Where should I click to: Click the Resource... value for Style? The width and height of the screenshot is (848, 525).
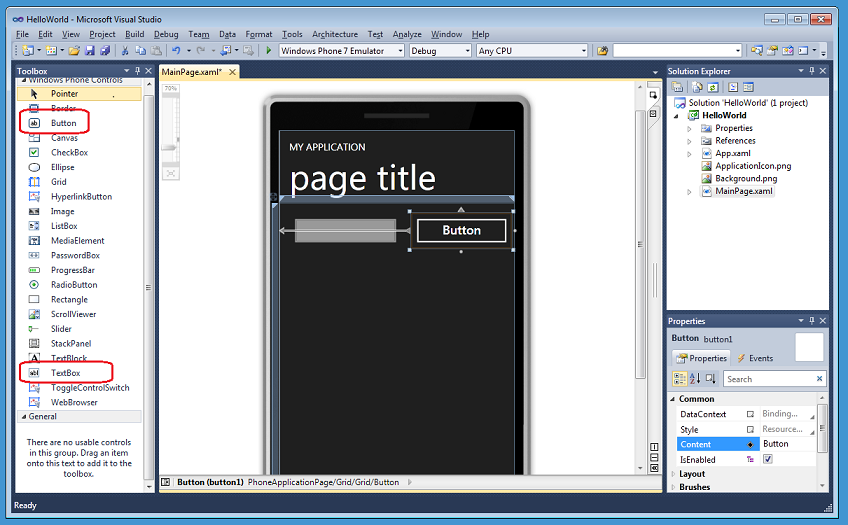click(x=782, y=429)
